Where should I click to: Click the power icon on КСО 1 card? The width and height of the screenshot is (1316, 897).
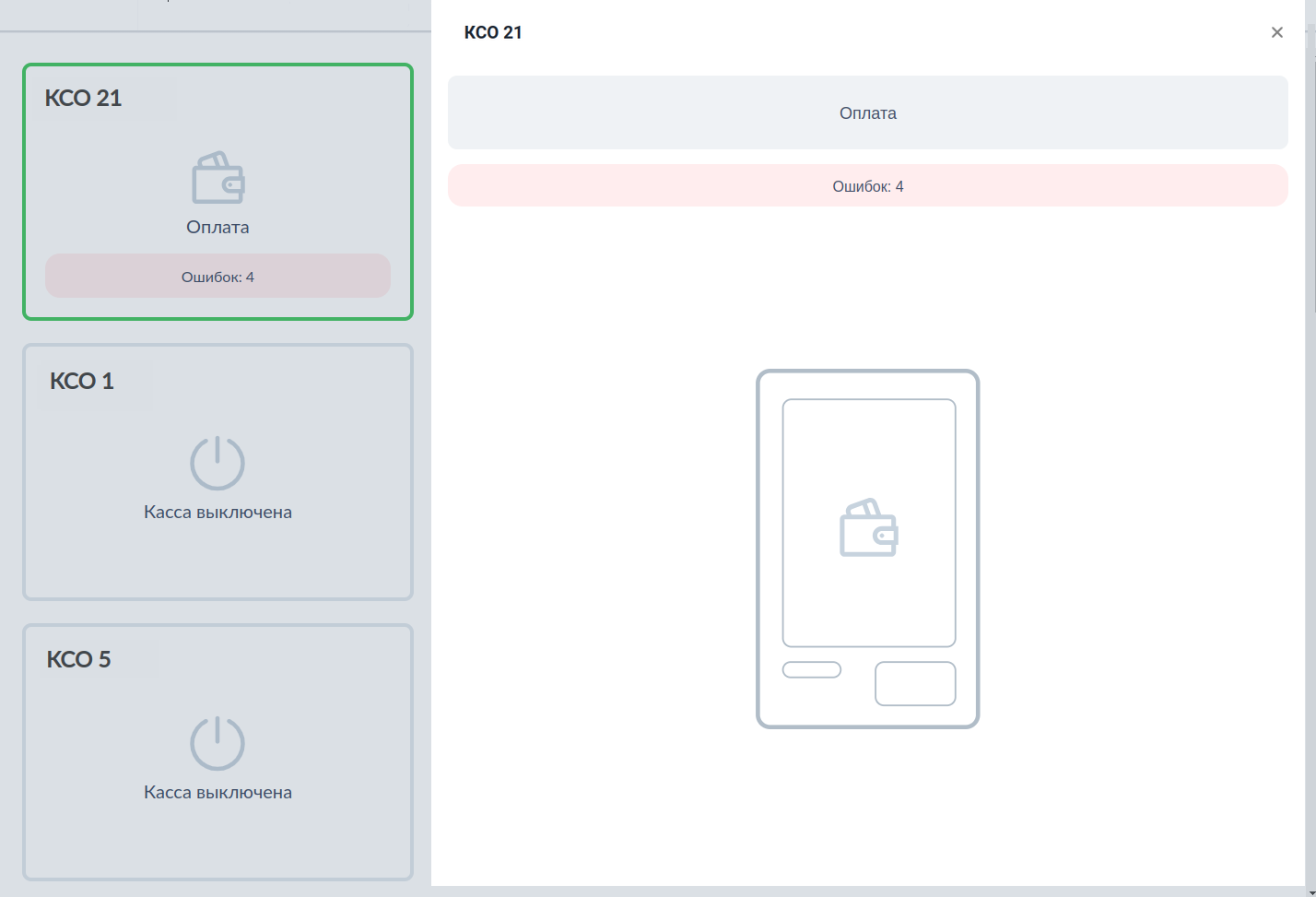(217, 463)
